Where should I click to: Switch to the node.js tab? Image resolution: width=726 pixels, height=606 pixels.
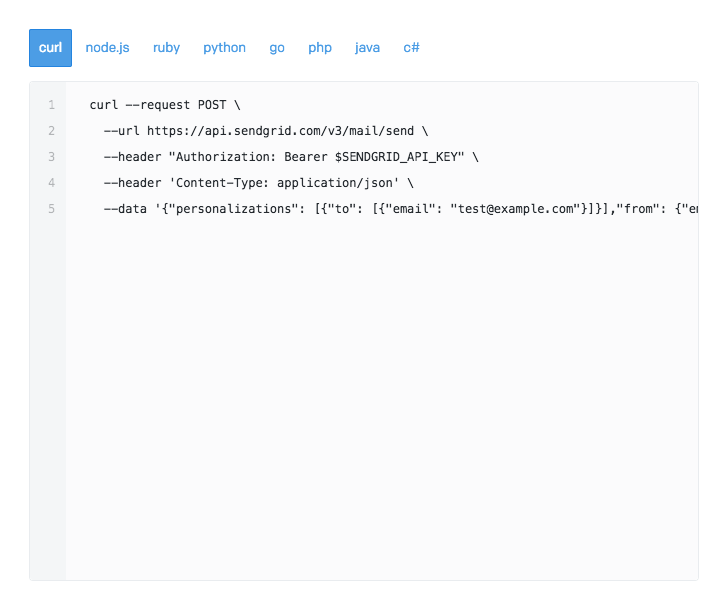[108, 48]
